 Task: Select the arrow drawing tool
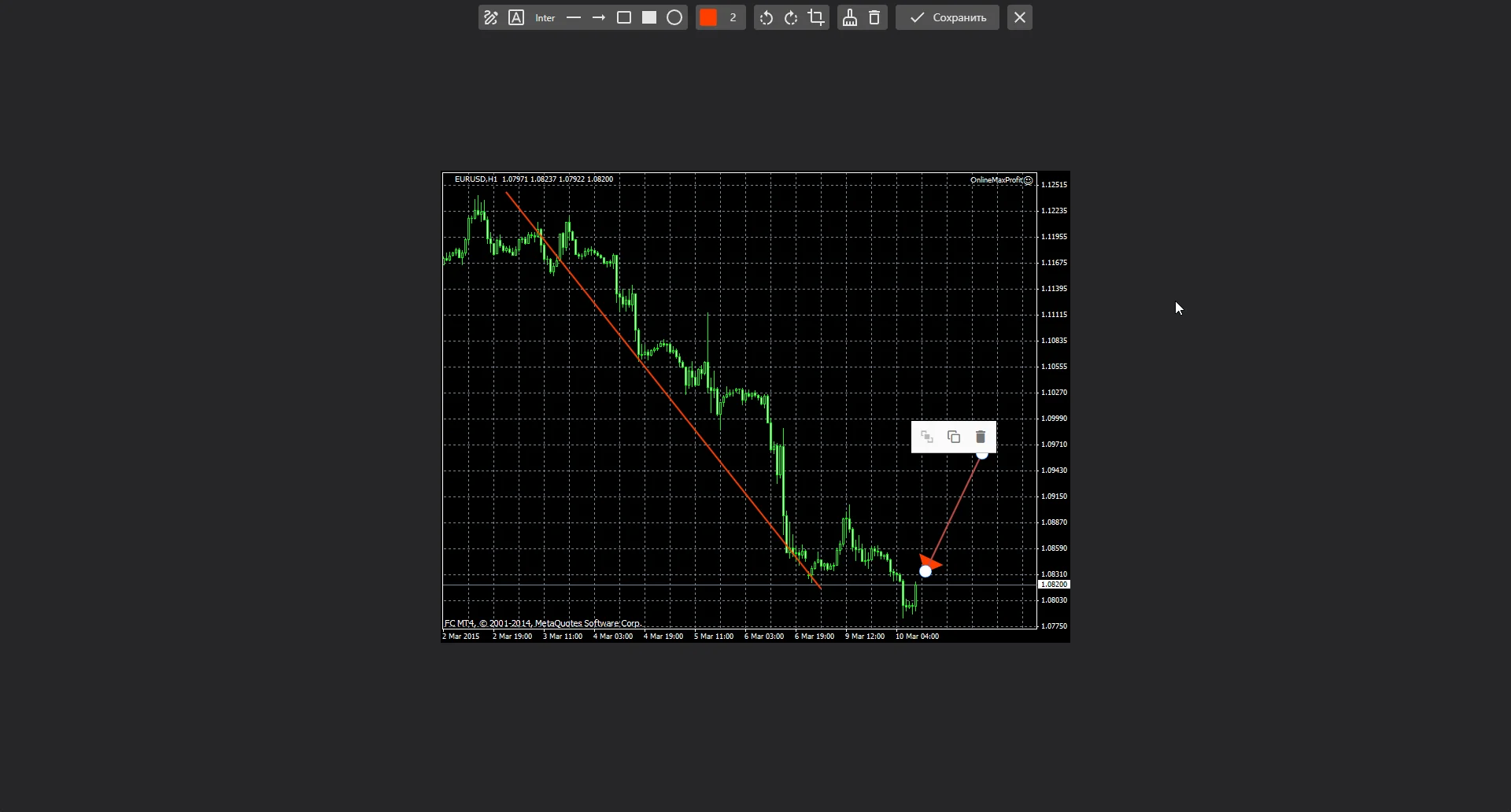pyautogui.click(x=599, y=17)
